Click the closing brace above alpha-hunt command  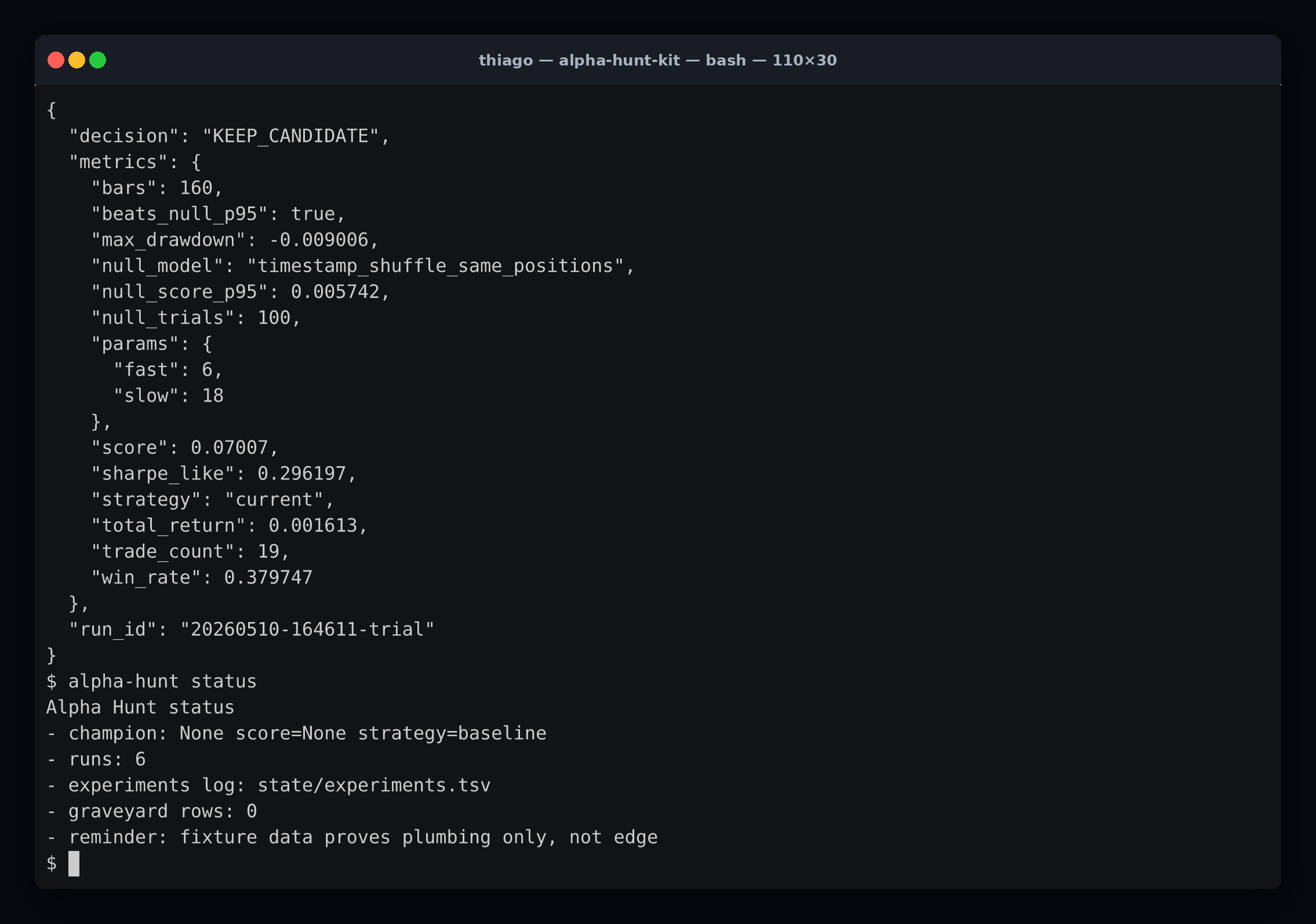pos(52,656)
